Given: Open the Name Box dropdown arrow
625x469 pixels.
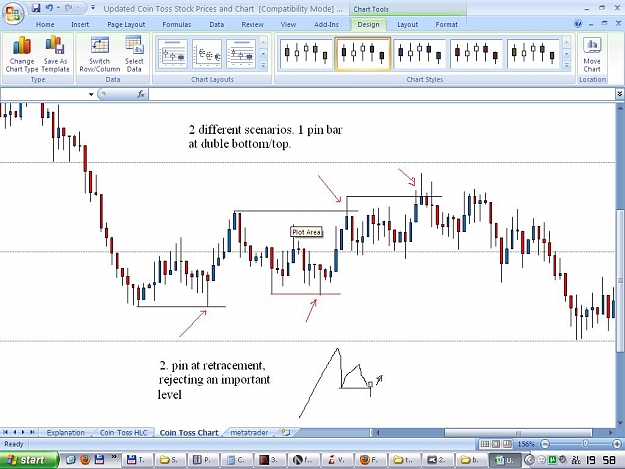Looking at the screenshot, I should (x=91, y=94).
